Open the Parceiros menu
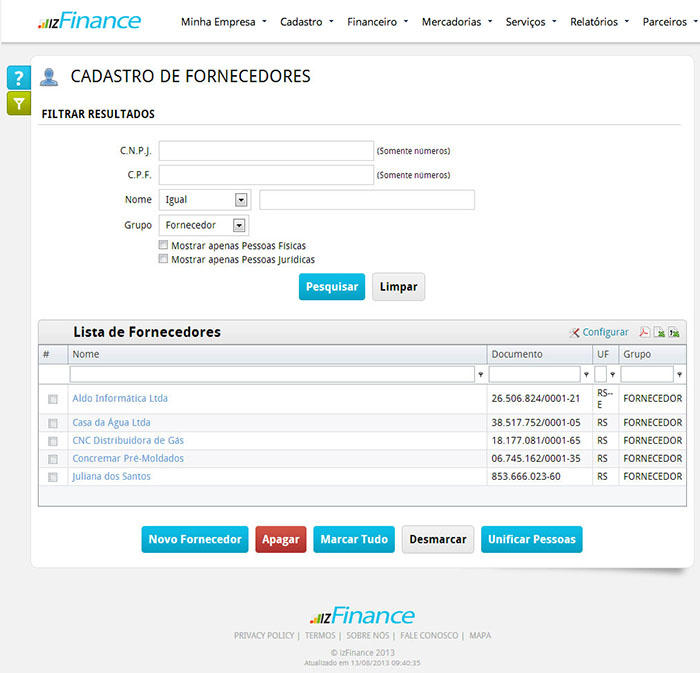Image resolution: width=700 pixels, height=673 pixels. pyautogui.click(x=670, y=22)
